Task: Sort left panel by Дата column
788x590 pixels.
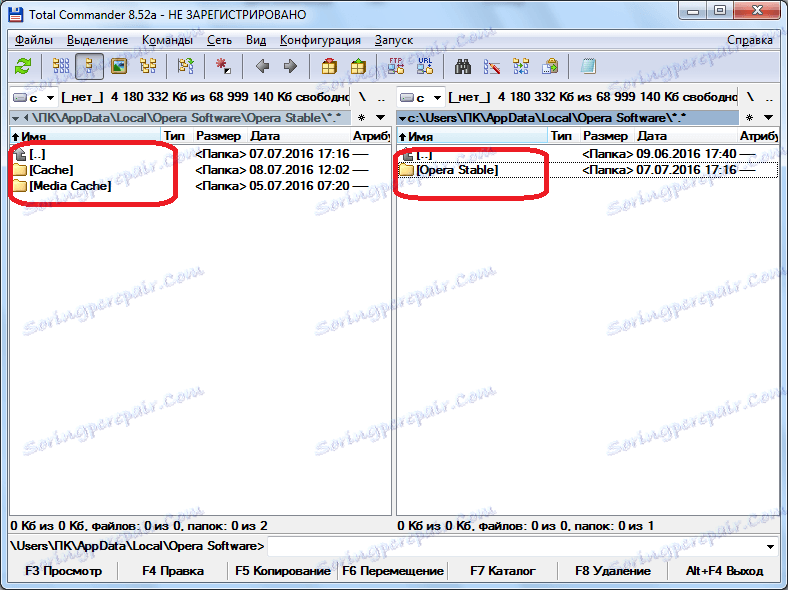Action: [299, 136]
